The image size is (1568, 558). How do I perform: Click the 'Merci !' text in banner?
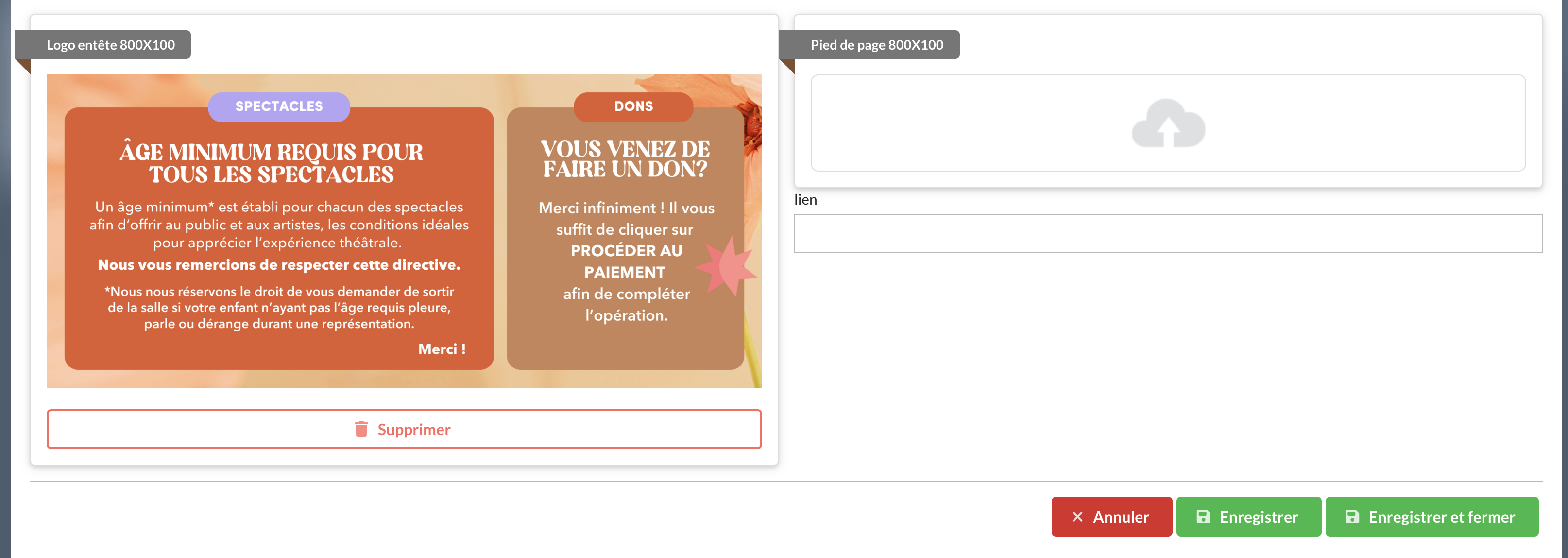(x=442, y=349)
